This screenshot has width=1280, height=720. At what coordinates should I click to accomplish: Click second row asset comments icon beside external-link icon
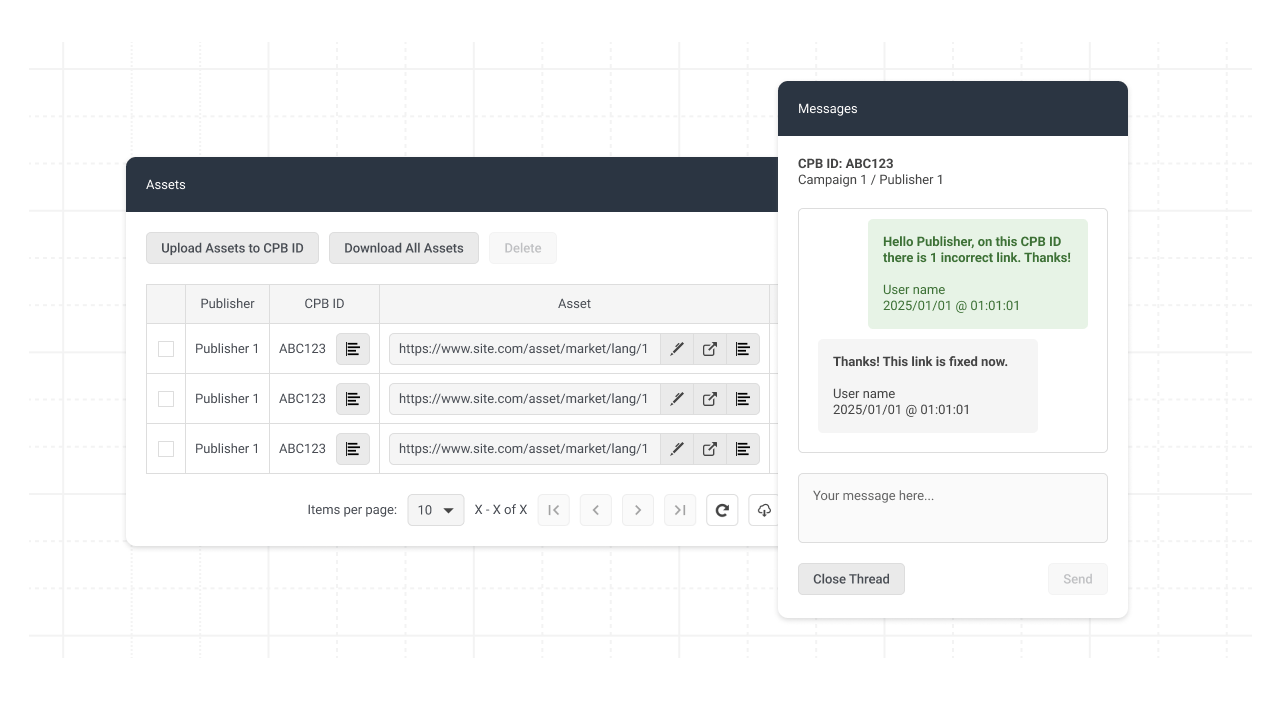pos(743,399)
